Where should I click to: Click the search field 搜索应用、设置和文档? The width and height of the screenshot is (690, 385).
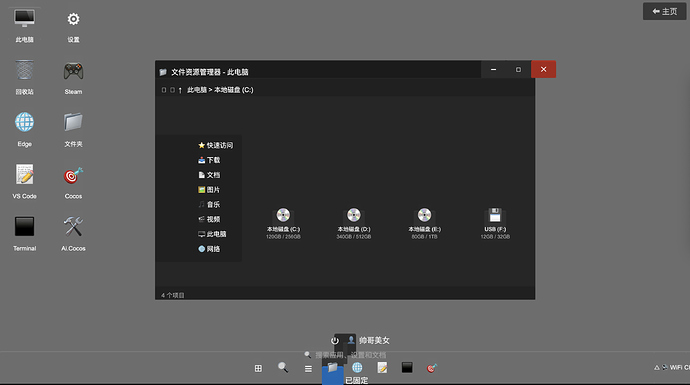tap(345, 355)
